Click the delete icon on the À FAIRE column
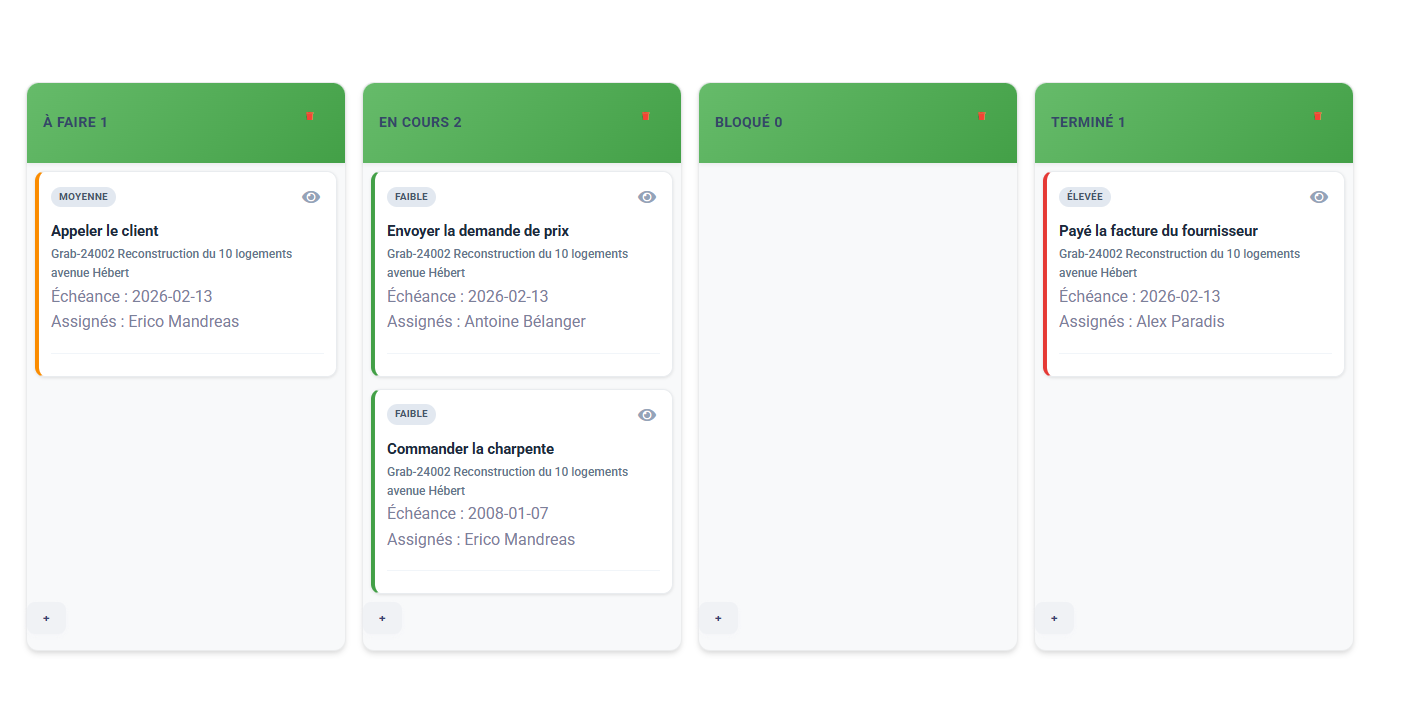1417x706 pixels. [x=310, y=116]
